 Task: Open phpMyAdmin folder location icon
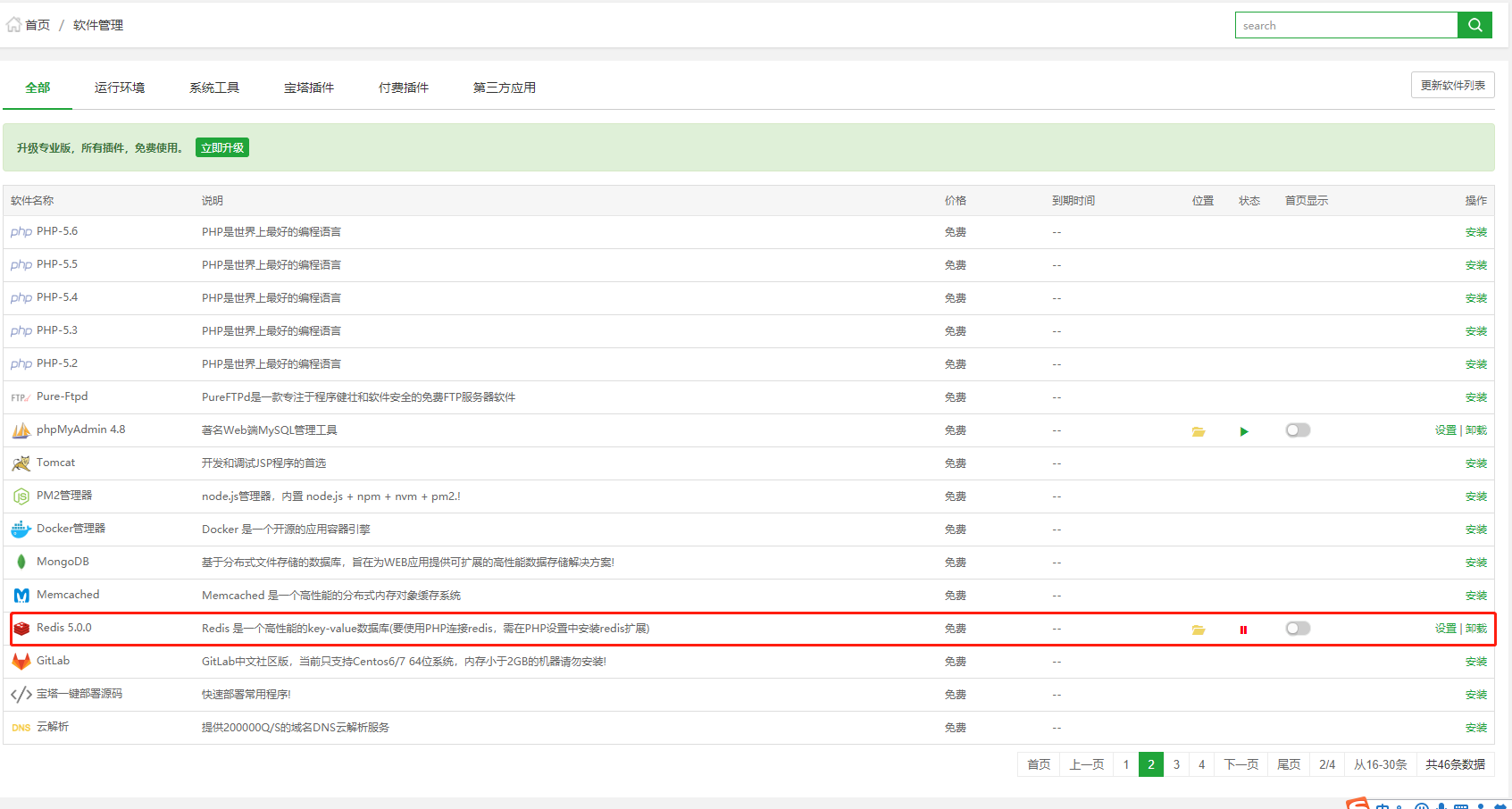(x=1199, y=431)
